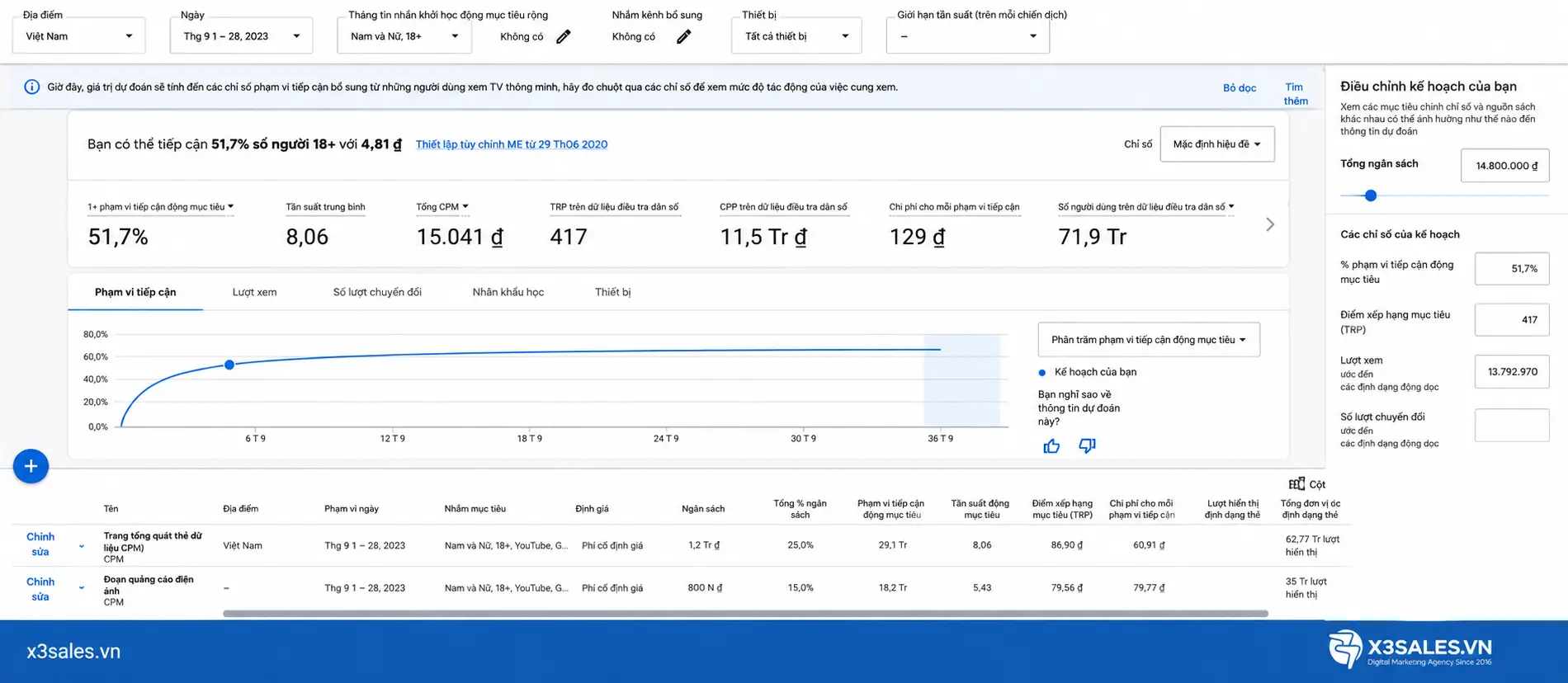Viewport: 1568px width, 683px height.
Task: Click Chỉnh sửa for the CPM masthead row
Action: [x=40, y=544]
